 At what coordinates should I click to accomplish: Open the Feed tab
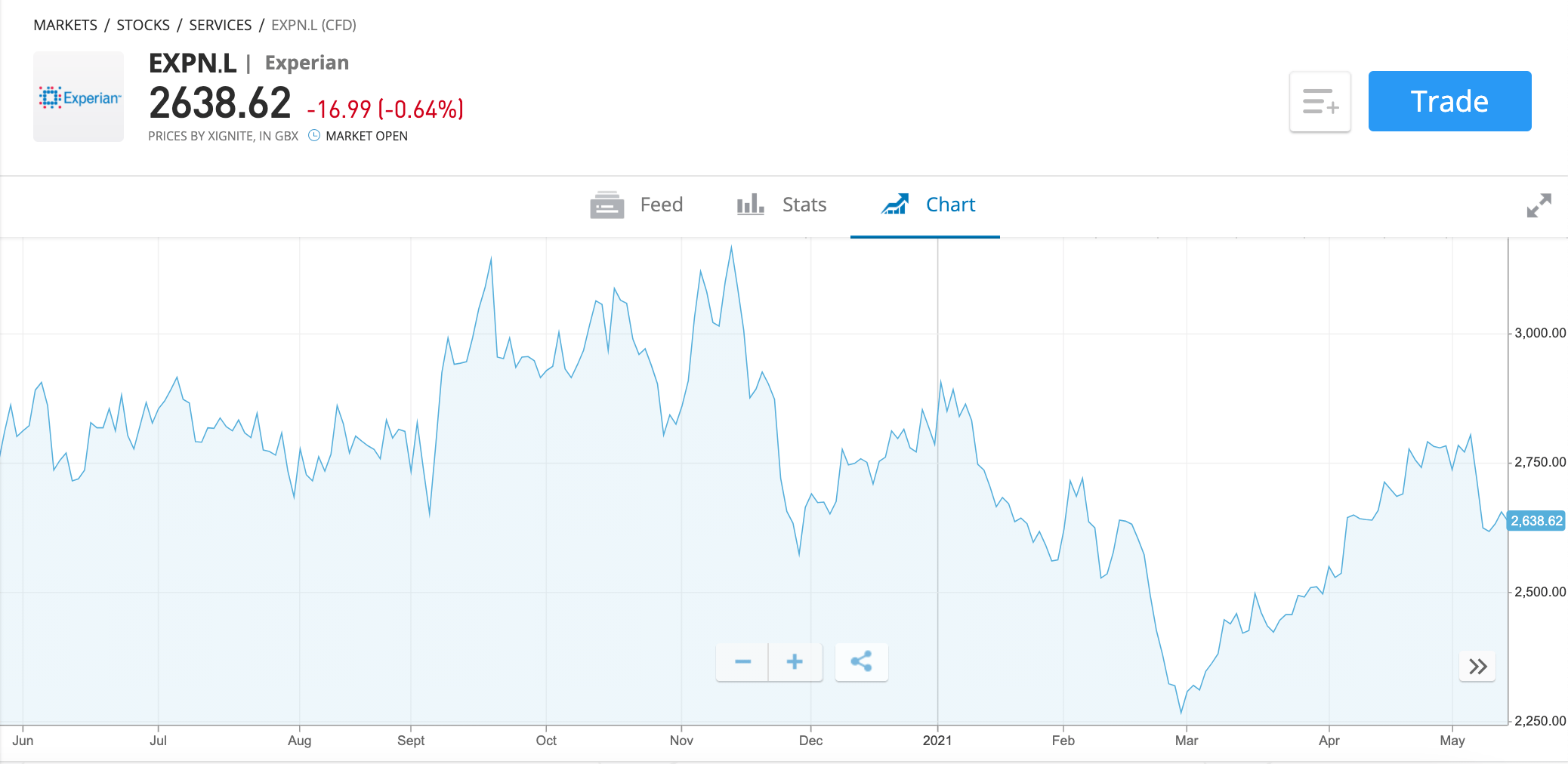coord(637,205)
